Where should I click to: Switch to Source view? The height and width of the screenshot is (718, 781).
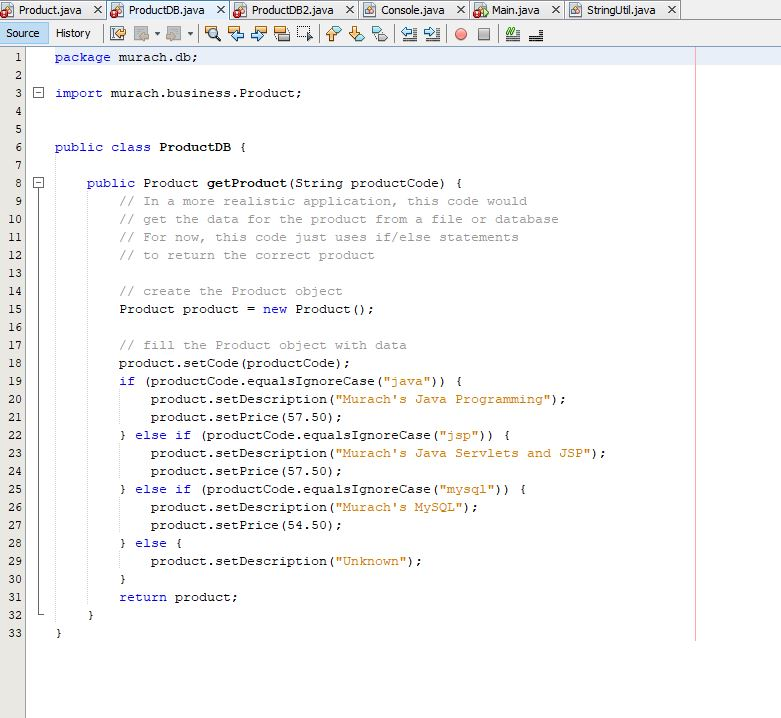coord(23,33)
